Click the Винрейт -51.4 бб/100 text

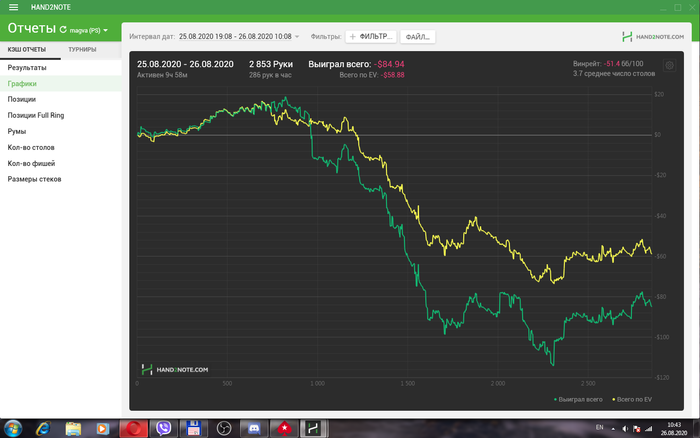tap(608, 64)
